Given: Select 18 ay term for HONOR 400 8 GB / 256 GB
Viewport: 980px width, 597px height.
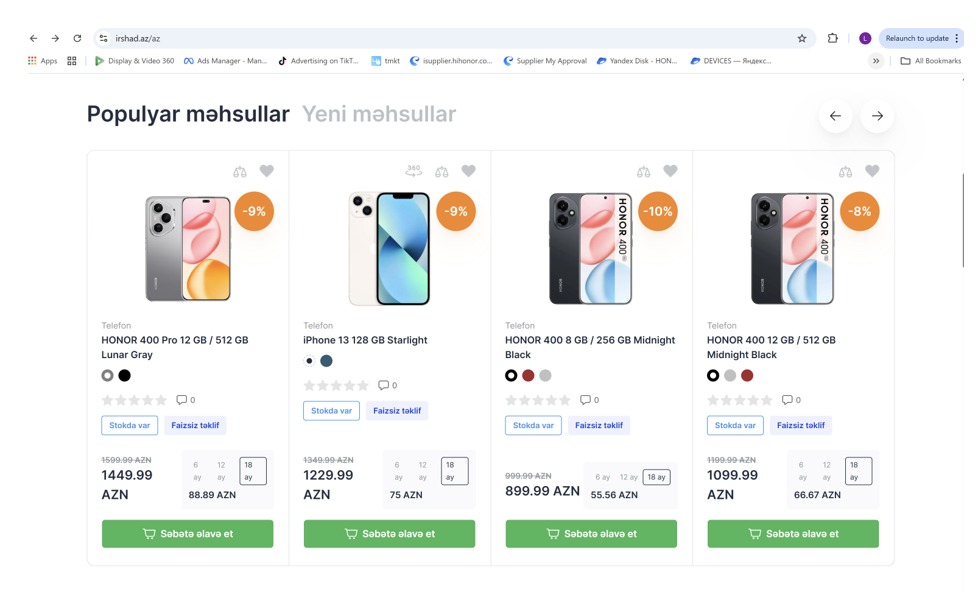Looking at the screenshot, I should click(x=656, y=477).
